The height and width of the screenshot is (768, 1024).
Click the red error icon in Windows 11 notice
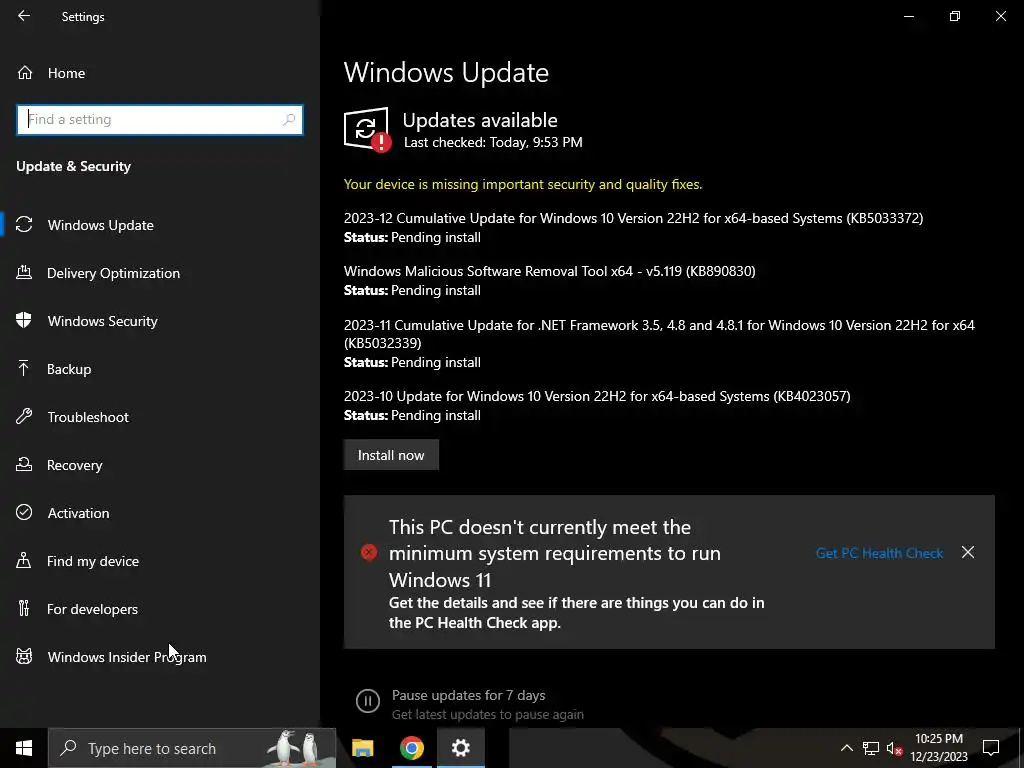pyautogui.click(x=369, y=552)
